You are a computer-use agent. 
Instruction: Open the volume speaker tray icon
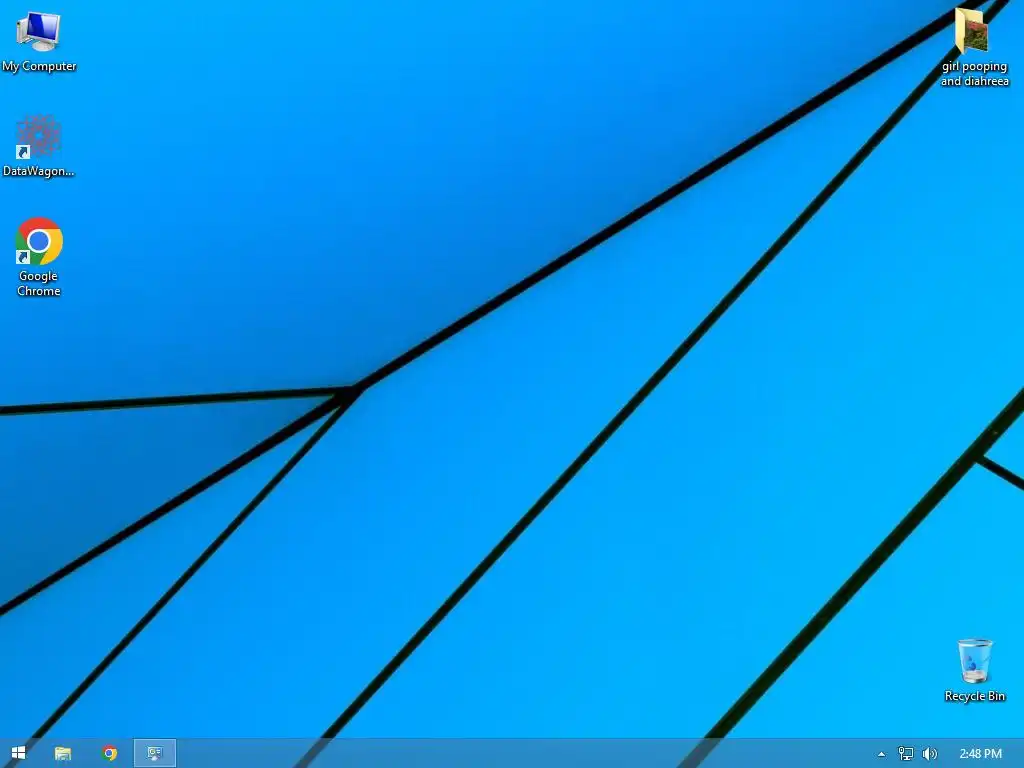tap(929, 754)
